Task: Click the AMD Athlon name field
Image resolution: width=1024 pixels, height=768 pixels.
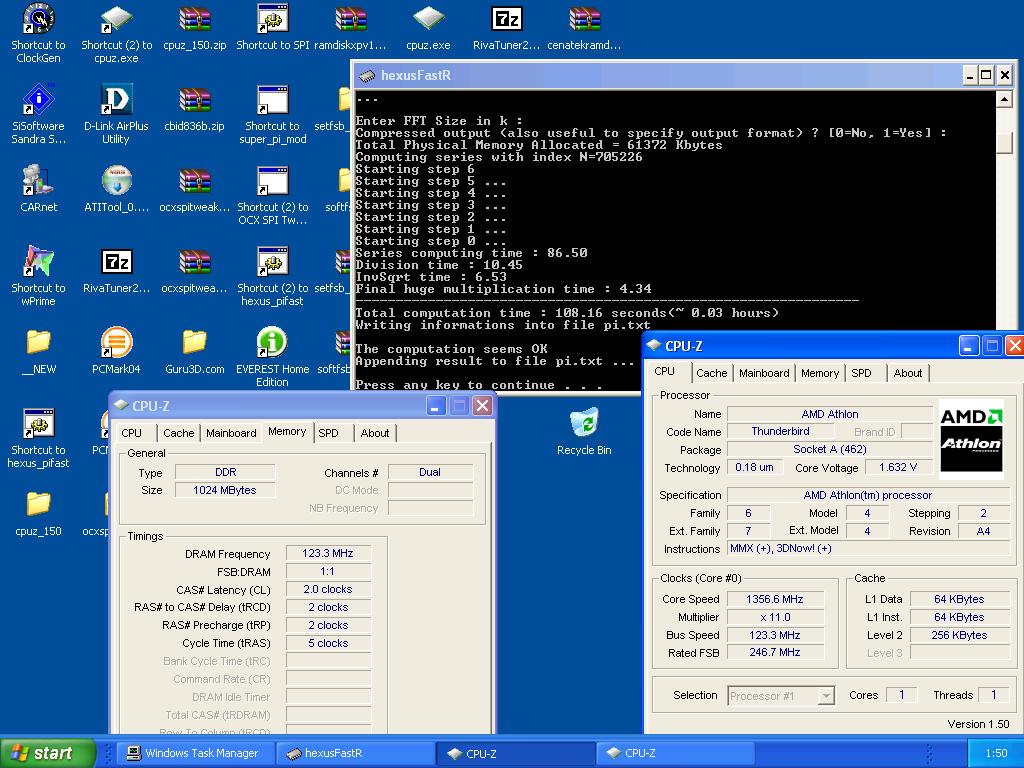Action: point(829,414)
